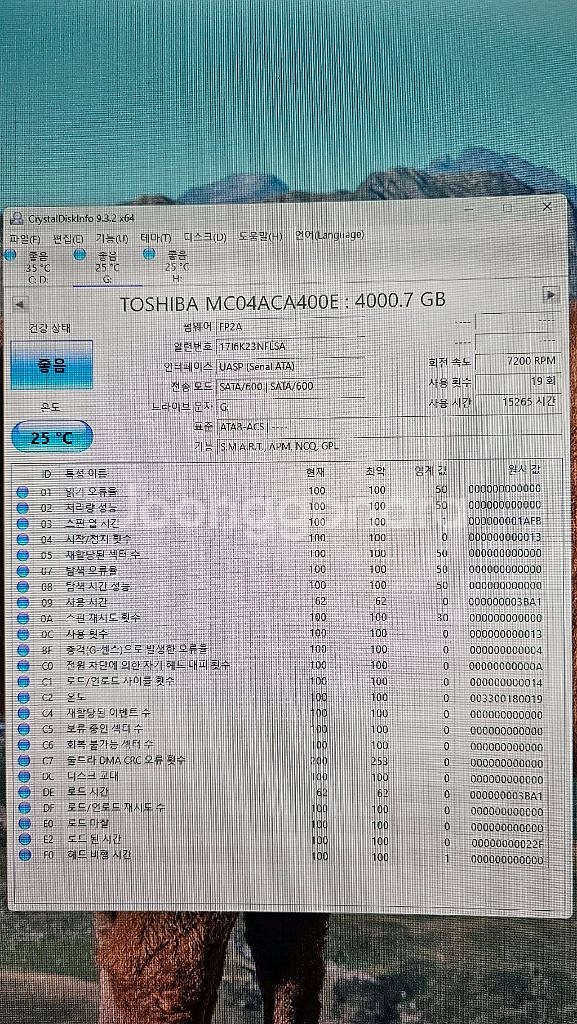The height and width of the screenshot is (1024, 577).
Task: Click status circle for attribute 08 탐색 시간 성능
Action: point(23,586)
